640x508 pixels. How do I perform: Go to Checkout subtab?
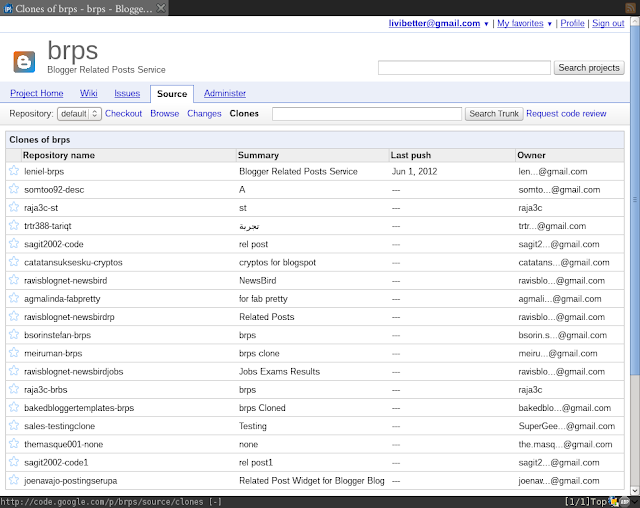pos(123,113)
